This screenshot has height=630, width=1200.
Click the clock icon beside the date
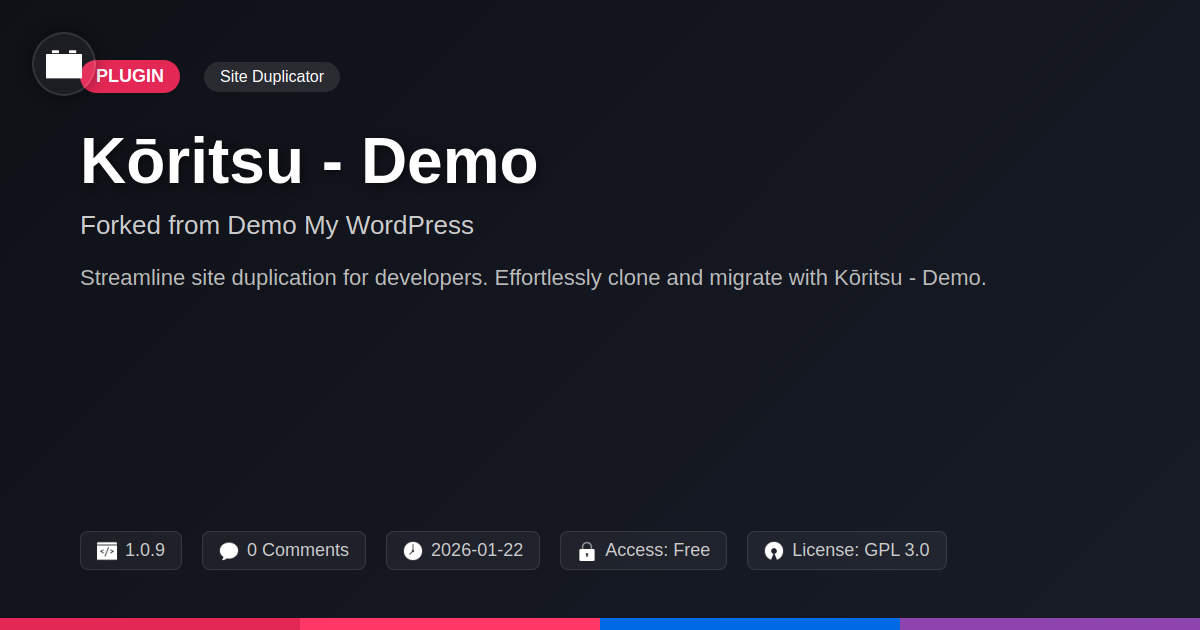tap(413, 551)
